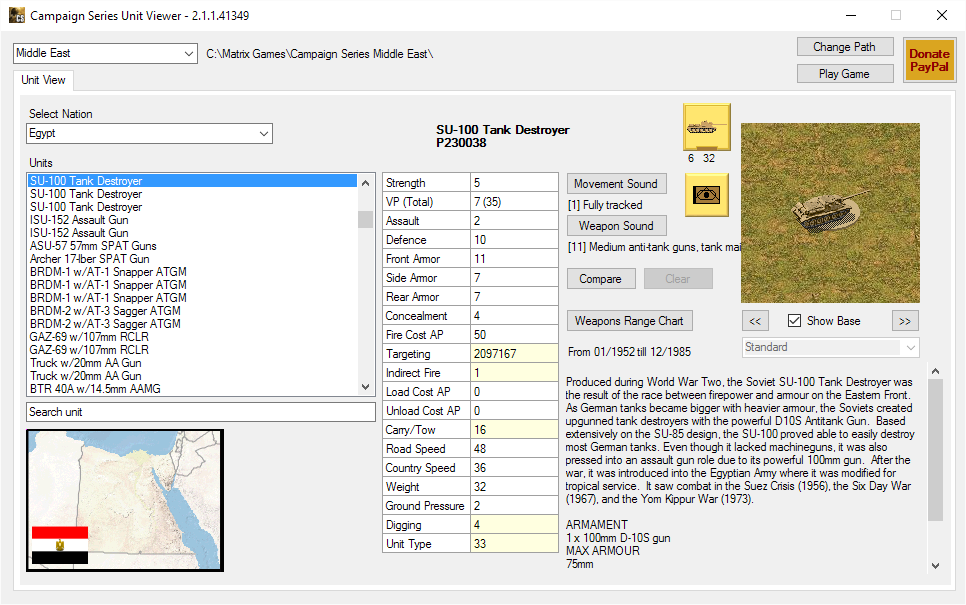Click the Fire Cost AP value 50
This screenshot has height=605, width=966.
click(x=514, y=335)
